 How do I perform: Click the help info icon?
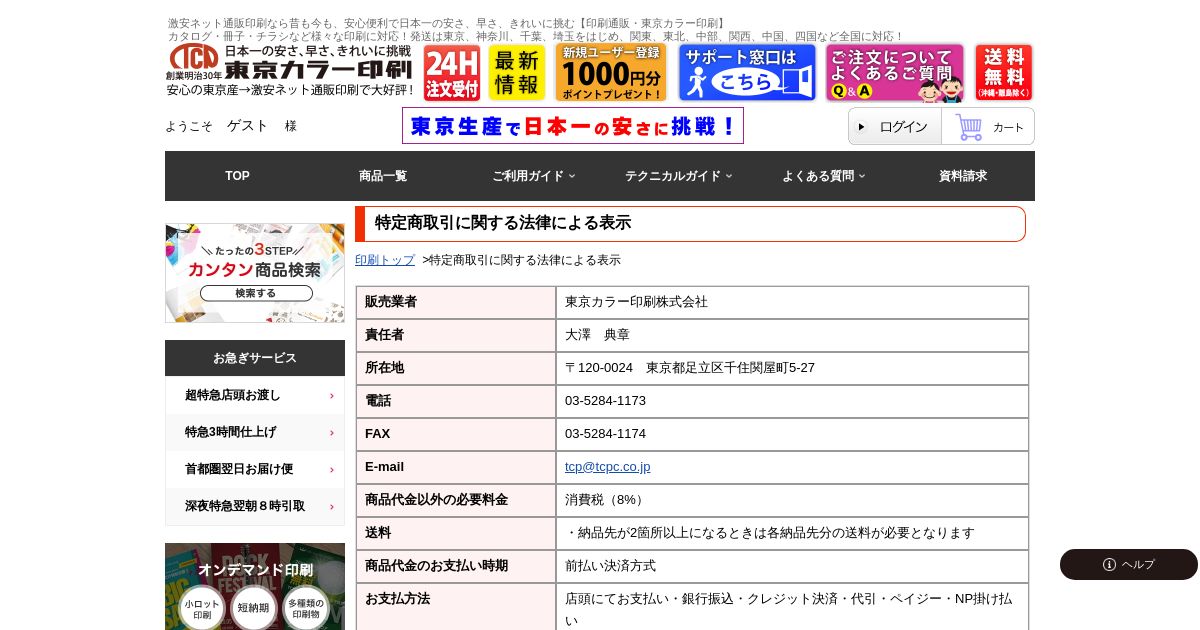point(1109,564)
